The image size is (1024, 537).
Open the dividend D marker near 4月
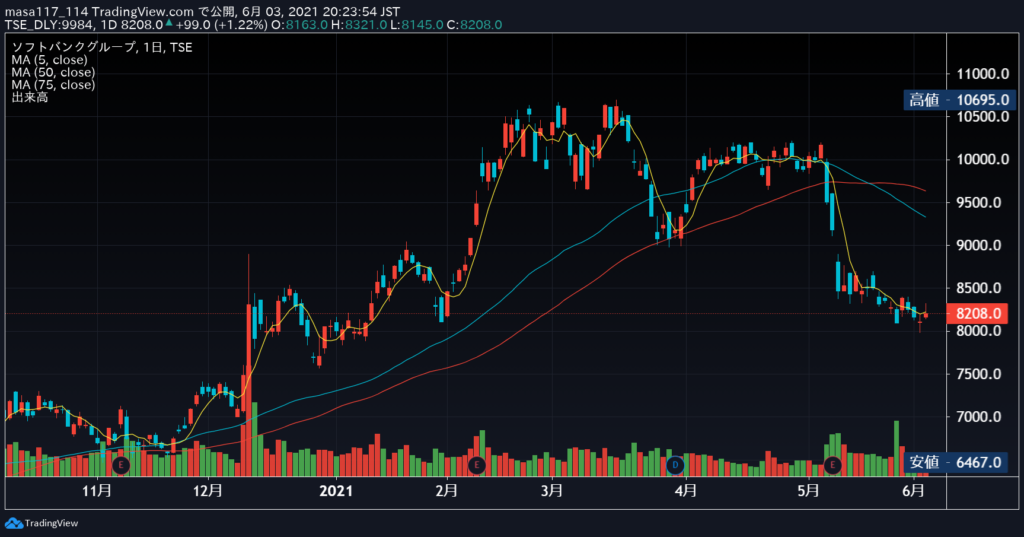coord(675,465)
